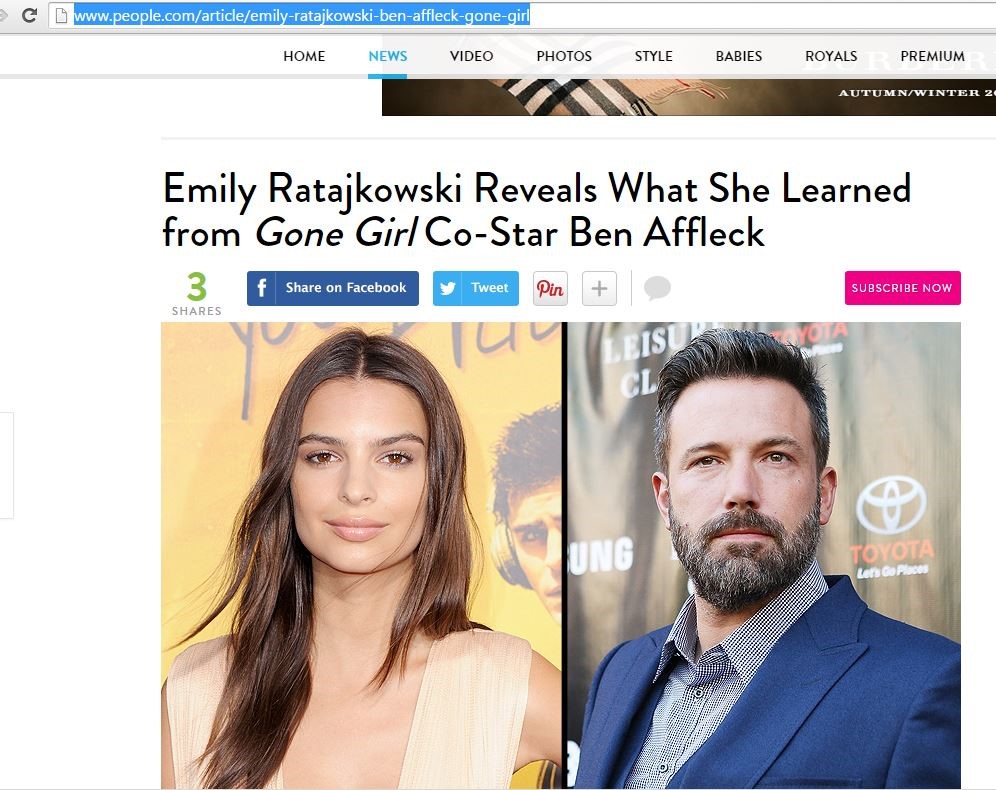996x790 pixels.
Task: Open the BABIES section
Action: 739,56
